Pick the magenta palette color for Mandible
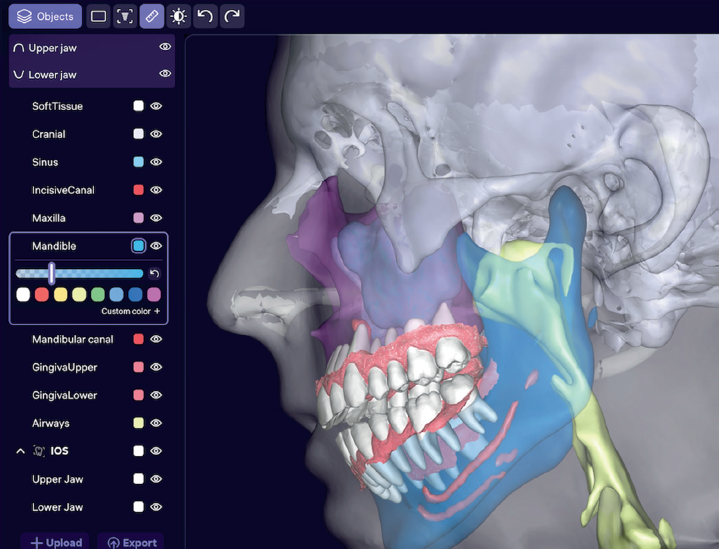 [x=154, y=294]
